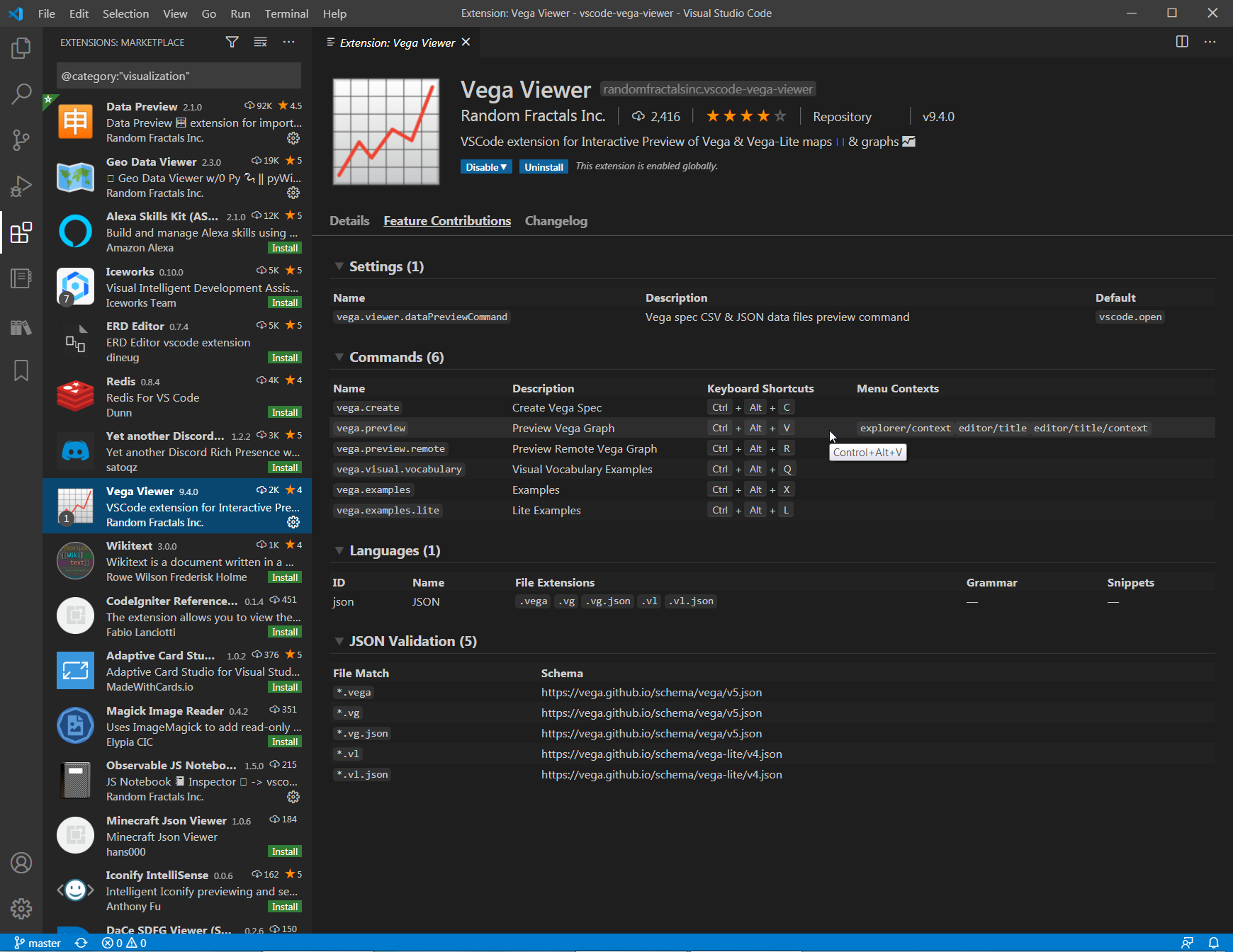
Task: Click the vega.preview command row name
Action: [371, 428]
